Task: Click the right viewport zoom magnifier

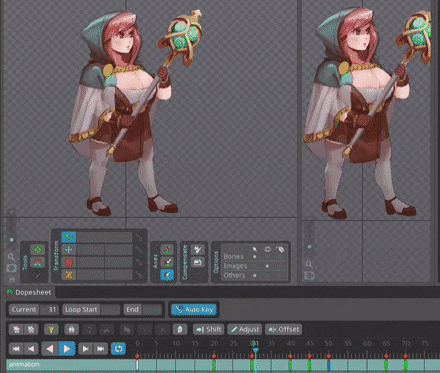Action: tap(309, 264)
